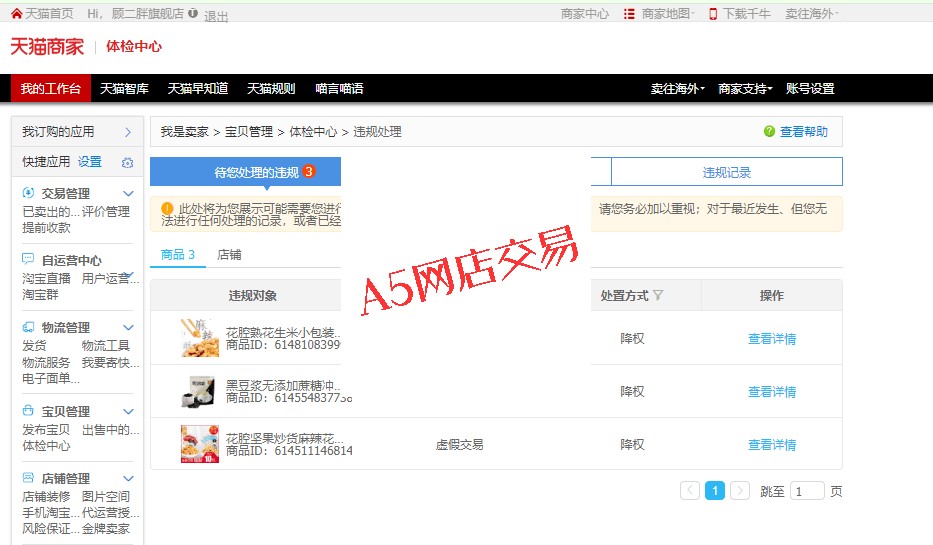Open the 卖往海外 dropdown in black navbar
Image resolution: width=933 pixels, height=545 pixels.
pos(677,89)
